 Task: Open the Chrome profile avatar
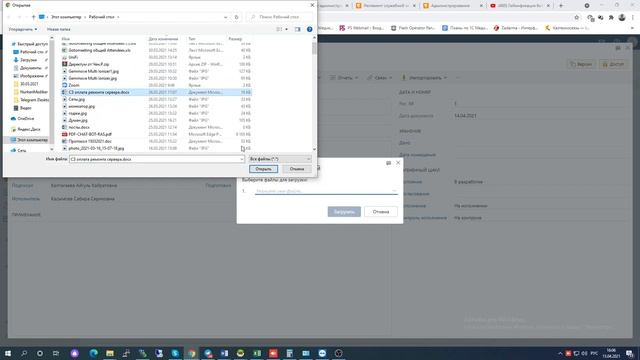tap(622, 17)
